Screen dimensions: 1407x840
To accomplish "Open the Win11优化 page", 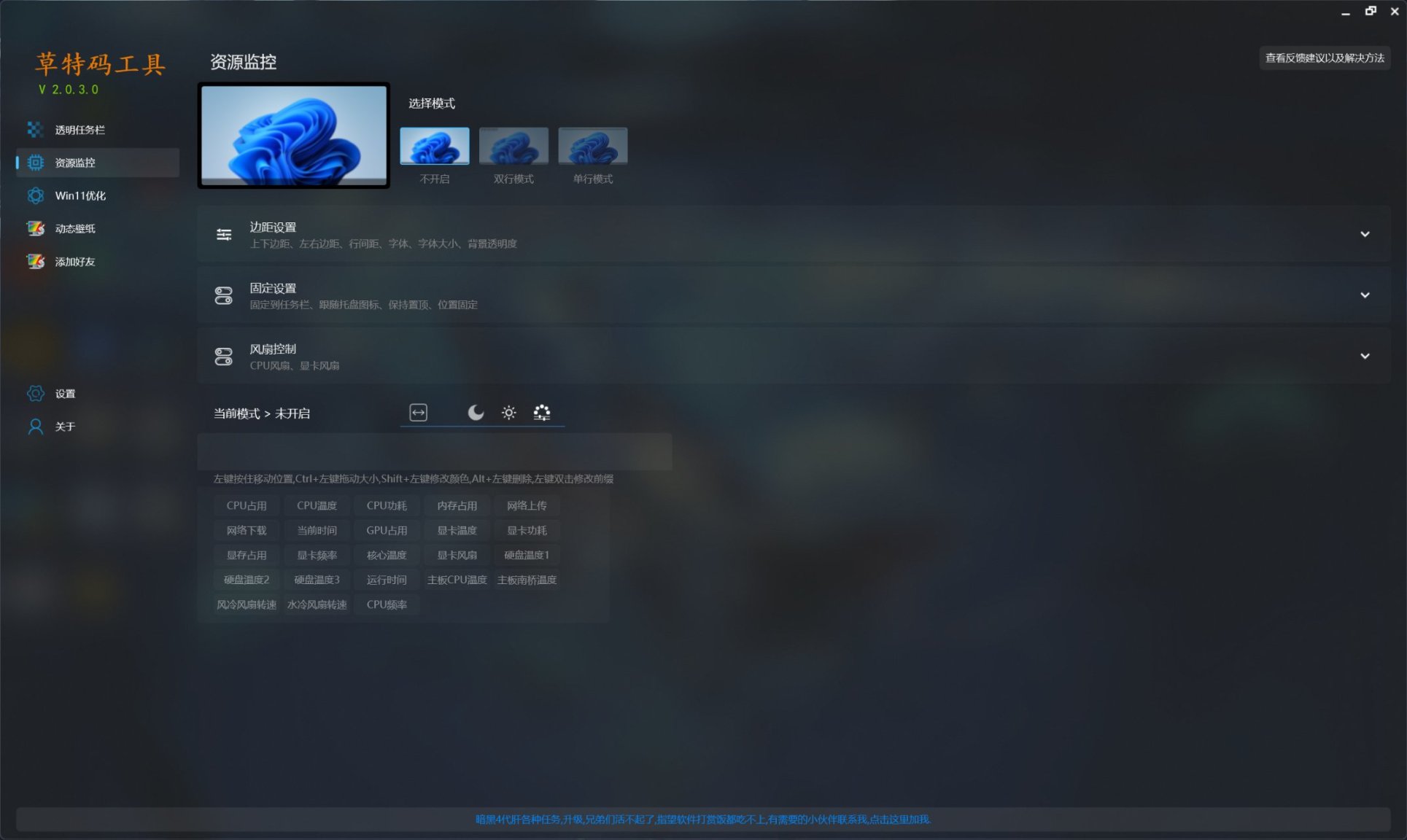I will coord(98,195).
